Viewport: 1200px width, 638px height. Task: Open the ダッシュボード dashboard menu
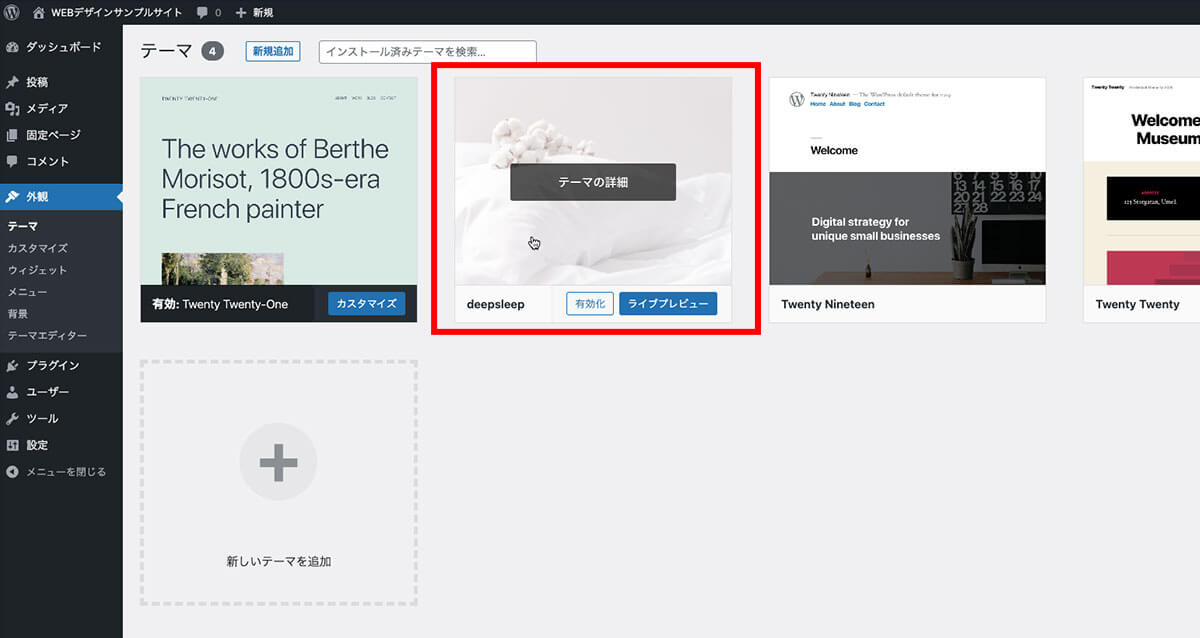(62, 47)
